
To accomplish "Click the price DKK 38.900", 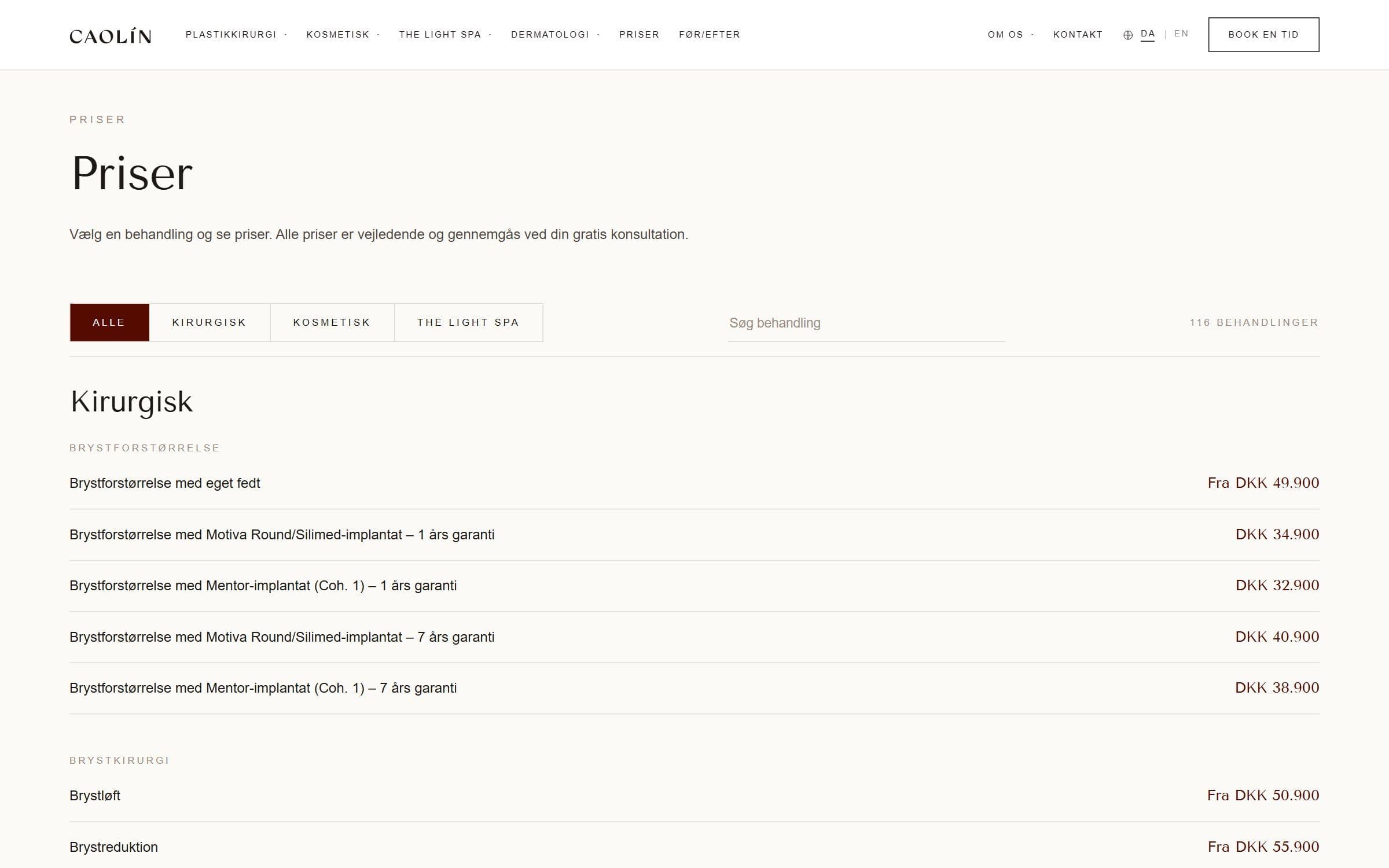I will click(x=1277, y=687).
